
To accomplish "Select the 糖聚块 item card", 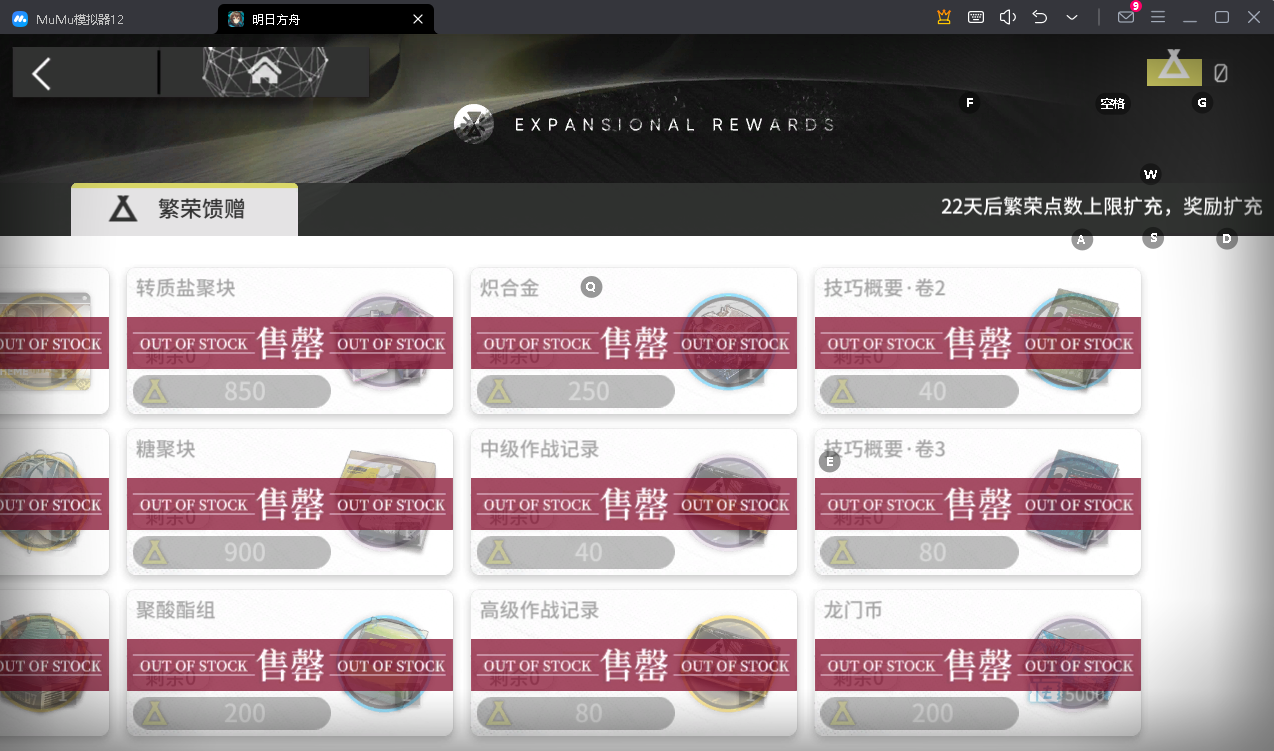I will [289, 501].
